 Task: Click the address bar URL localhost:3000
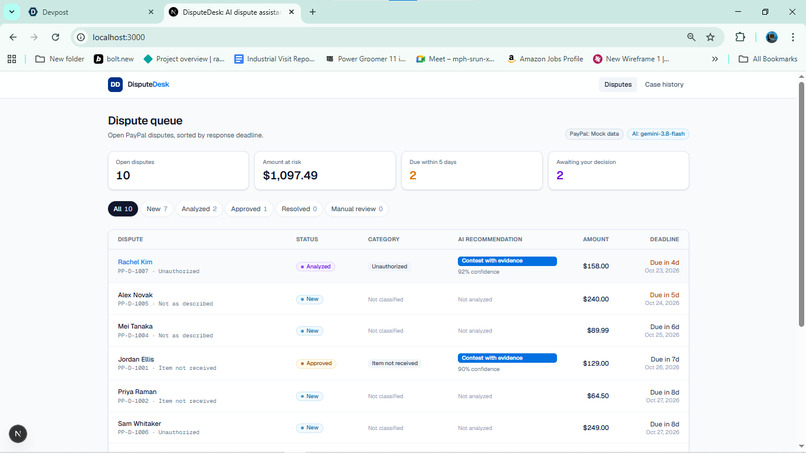click(119, 37)
